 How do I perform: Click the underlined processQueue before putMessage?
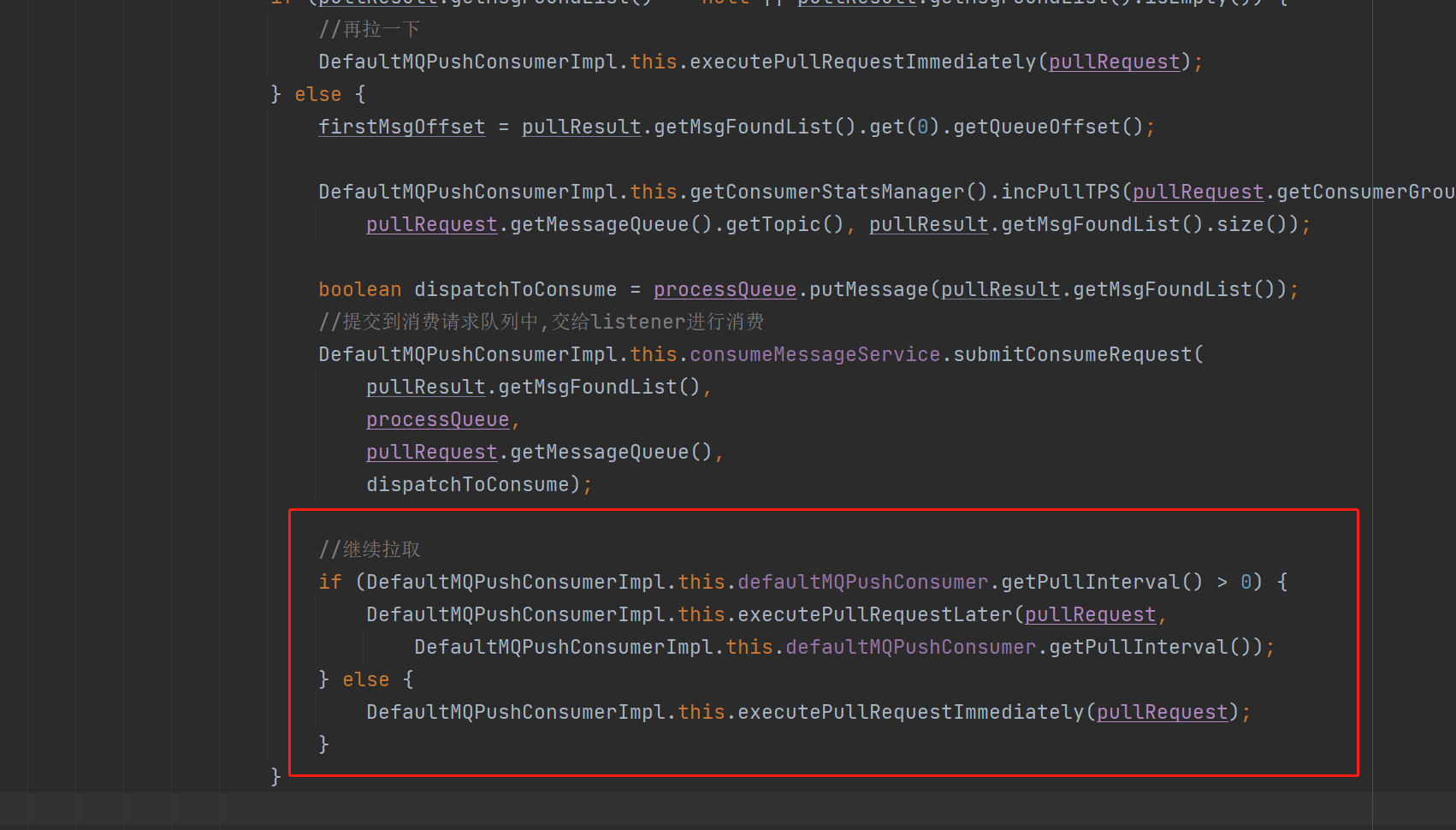(x=724, y=288)
